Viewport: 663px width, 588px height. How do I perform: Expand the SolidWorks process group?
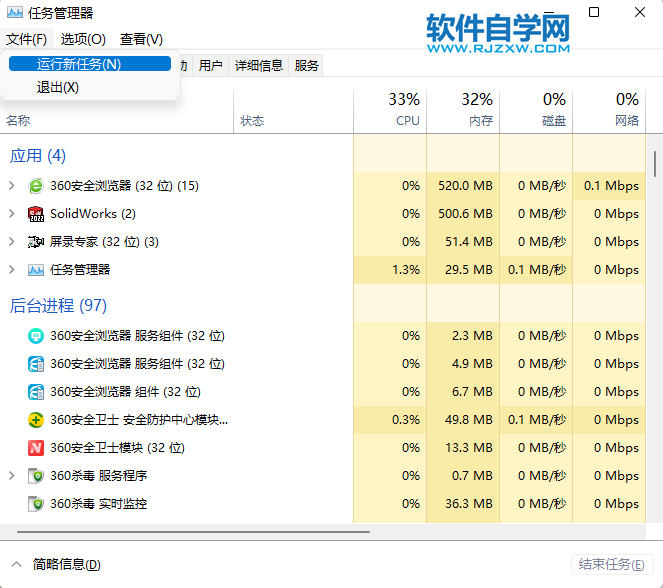(11, 214)
